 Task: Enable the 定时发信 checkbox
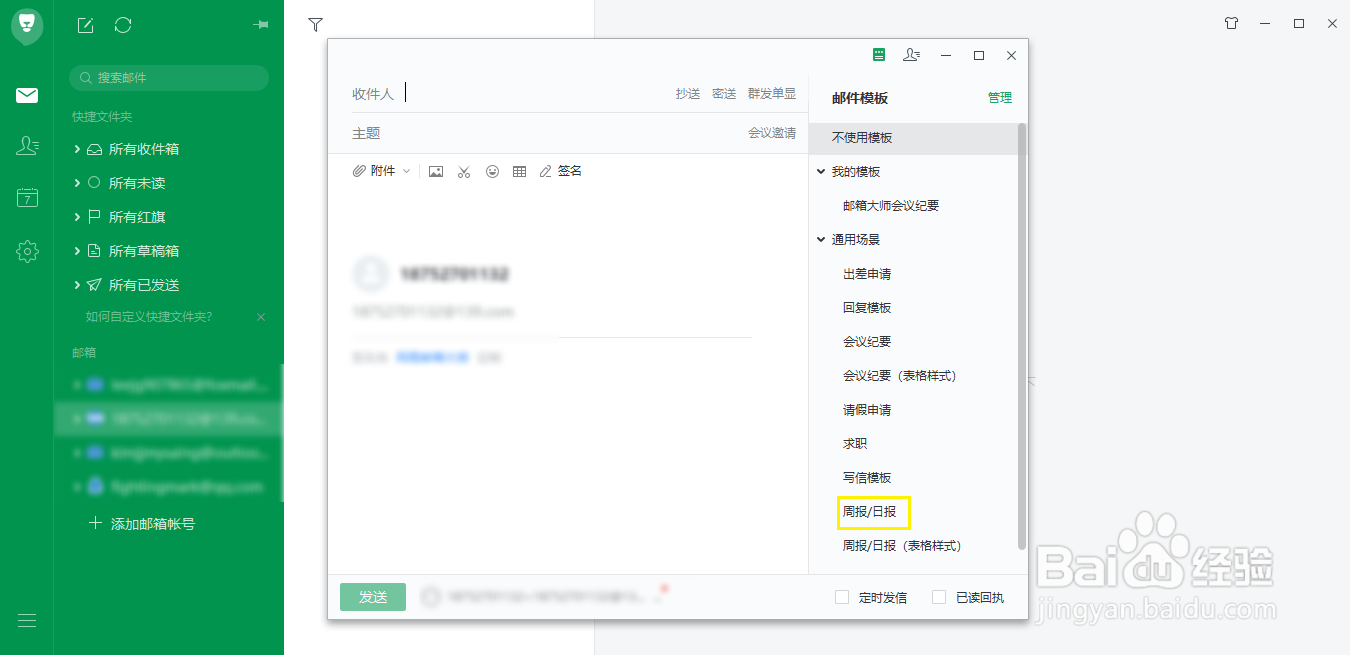pos(840,596)
